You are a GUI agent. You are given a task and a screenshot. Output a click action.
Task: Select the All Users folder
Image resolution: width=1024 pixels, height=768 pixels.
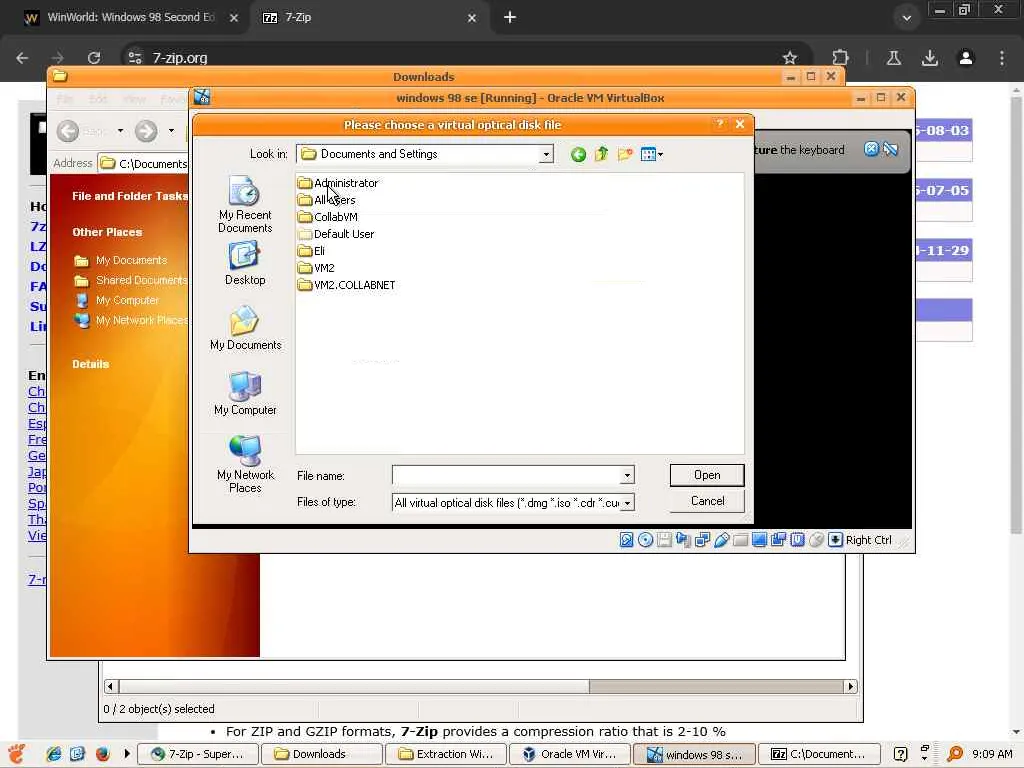pyautogui.click(x=327, y=200)
